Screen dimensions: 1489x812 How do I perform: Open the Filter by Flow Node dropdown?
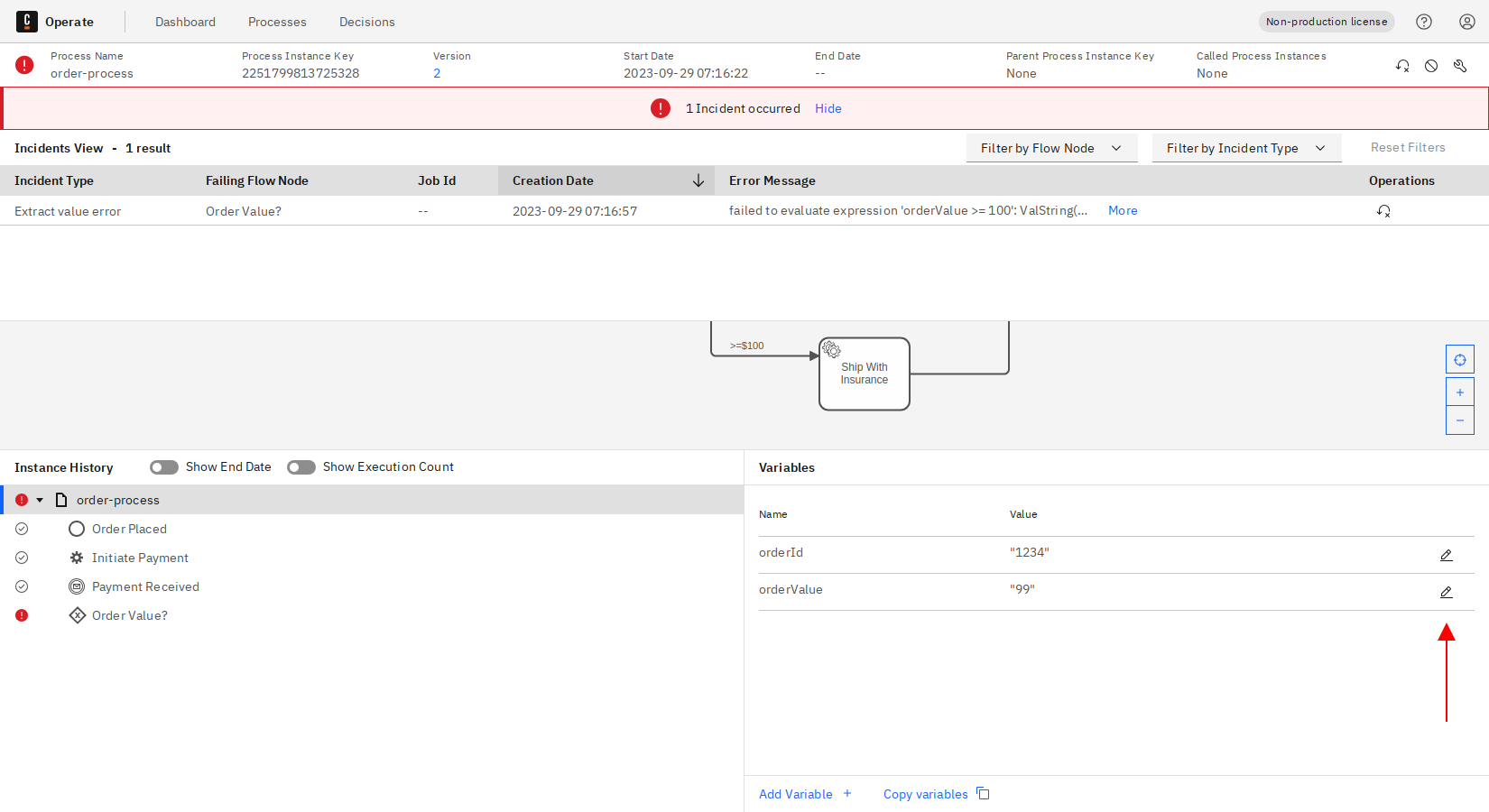[x=1051, y=148]
